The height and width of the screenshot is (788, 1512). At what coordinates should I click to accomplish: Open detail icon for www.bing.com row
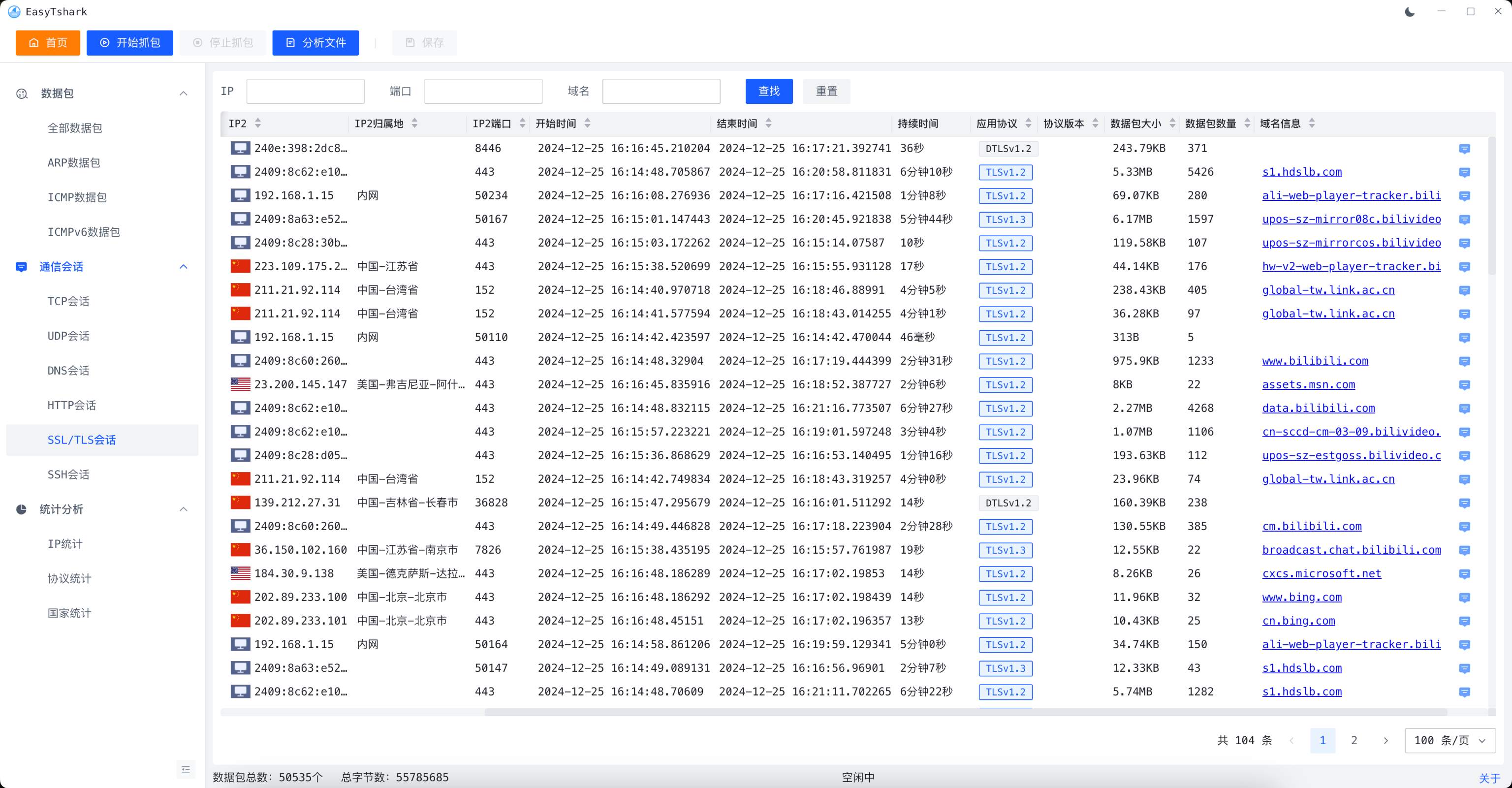(x=1464, y=598)
